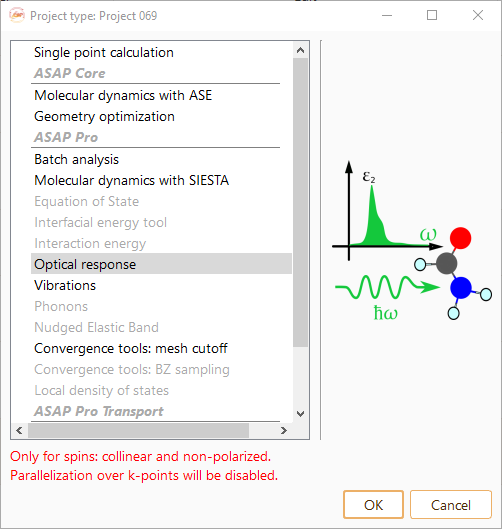Close the Project type dialog
This screenshot has width=502, height=529.
(478, 15)
